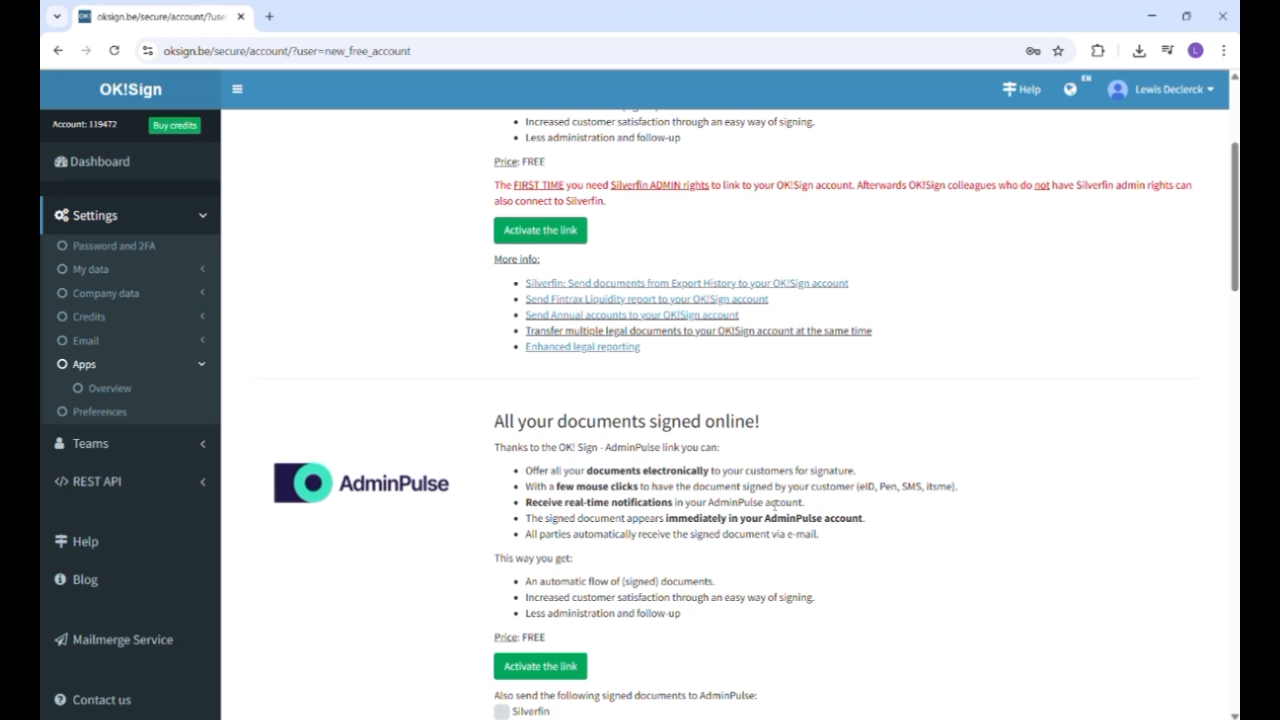This screenshot has width=1280, height=720.
Task: Expand the Company data section
Action: click(202, 293)
